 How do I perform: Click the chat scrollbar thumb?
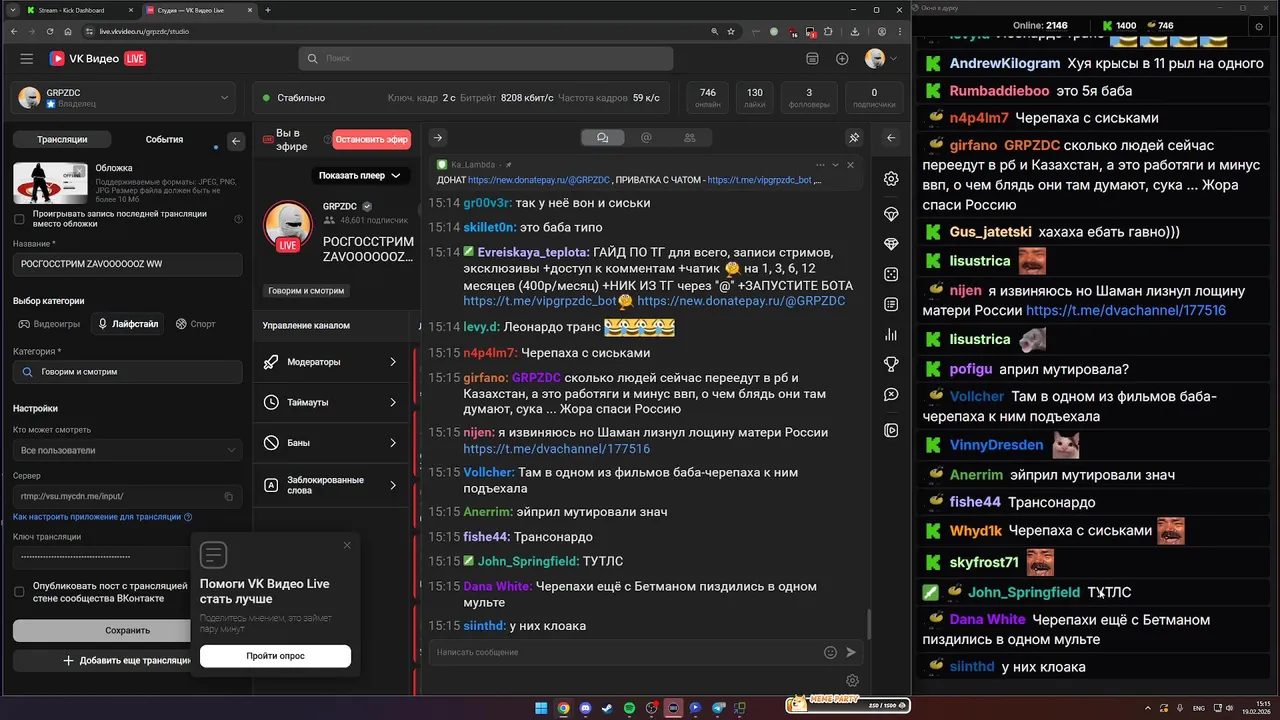click(868, 625)
